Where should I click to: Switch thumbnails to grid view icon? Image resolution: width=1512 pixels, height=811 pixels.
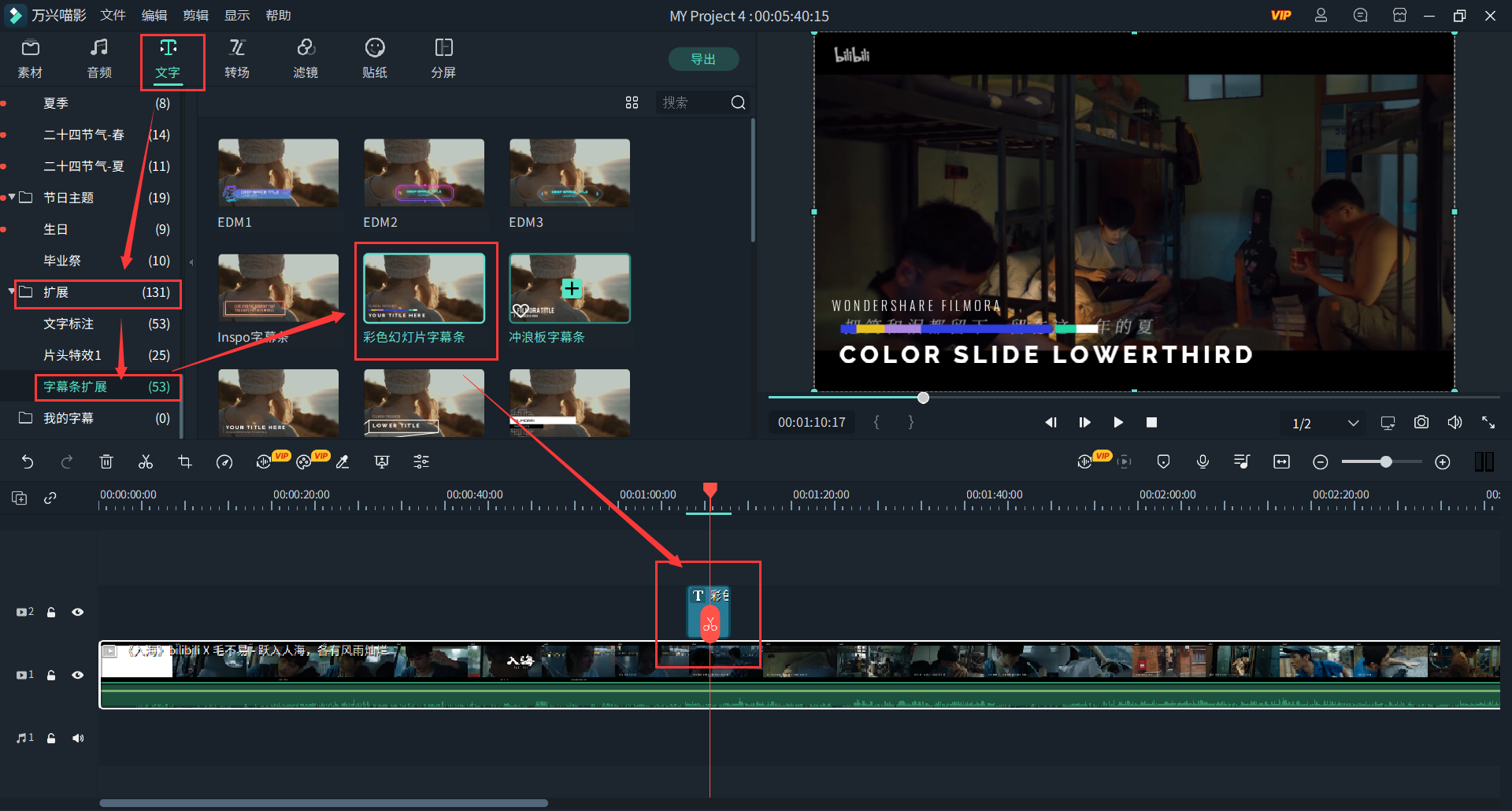pos(632,102)
